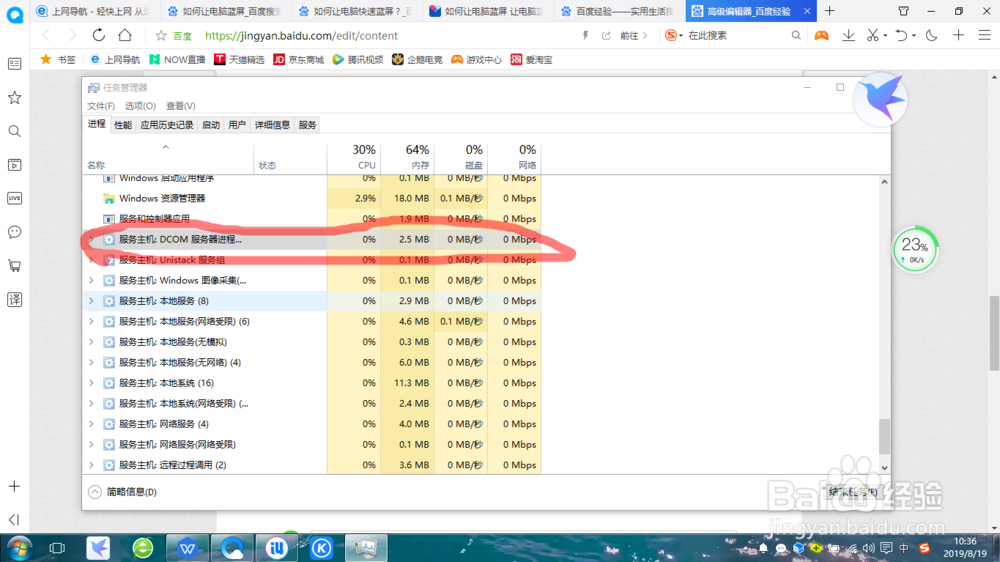Switch to the 百度经验——实用生活 tab
This screenshot has height=562, width=1000.
point(619,11)
